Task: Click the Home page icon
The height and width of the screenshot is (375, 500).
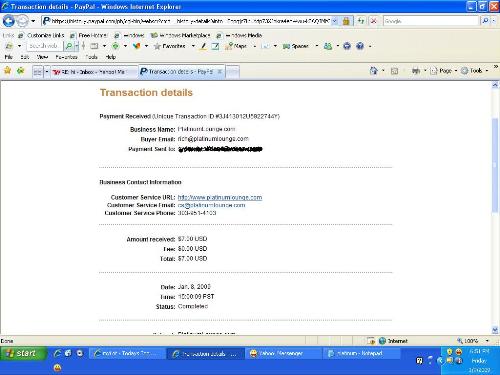Action: [374, 71]
